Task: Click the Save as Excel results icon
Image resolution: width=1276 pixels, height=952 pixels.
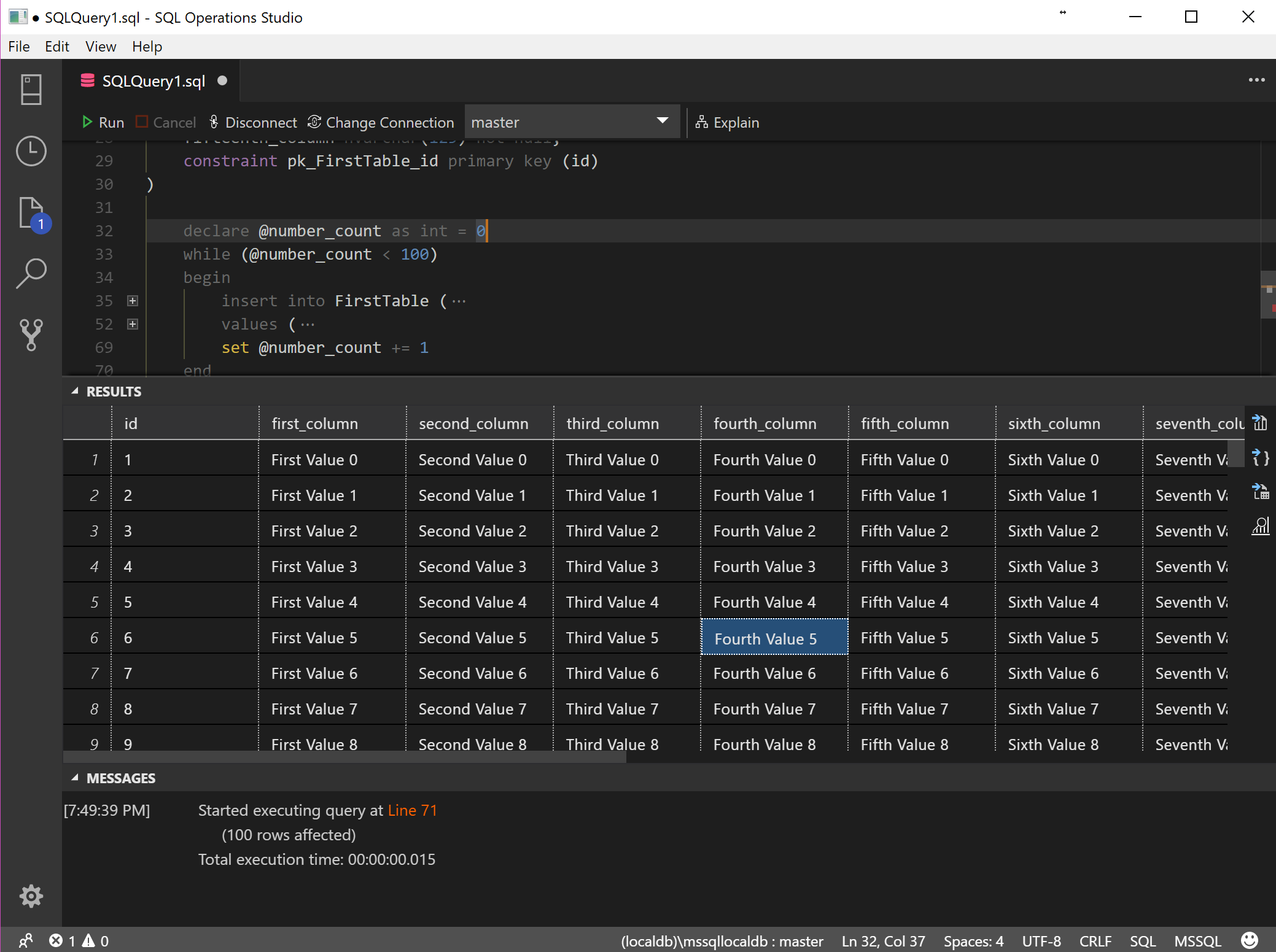Action: pyautogui.click(x=1260, y=491)
